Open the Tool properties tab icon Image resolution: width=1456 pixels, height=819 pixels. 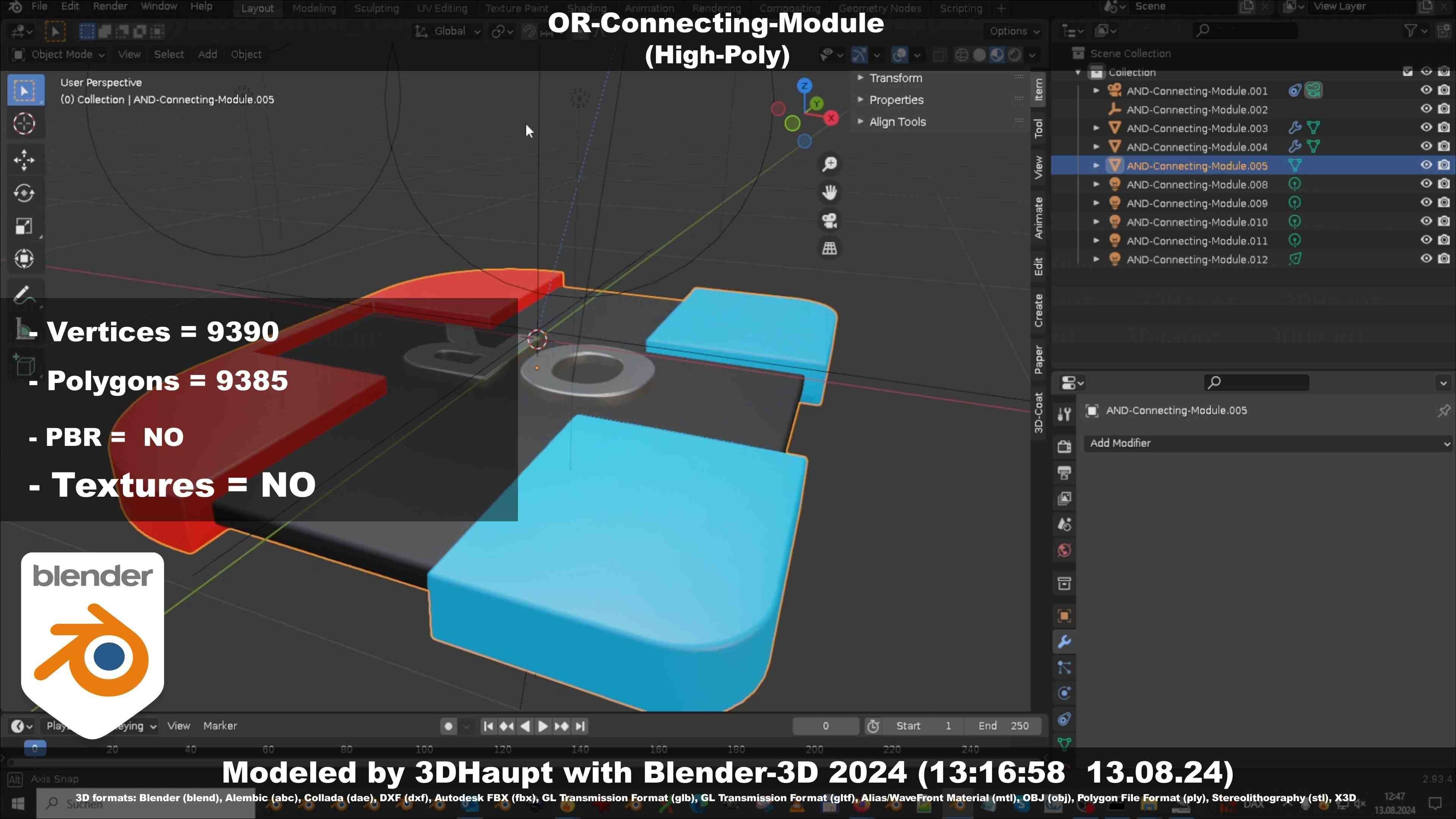click(x=1064, y=414)
